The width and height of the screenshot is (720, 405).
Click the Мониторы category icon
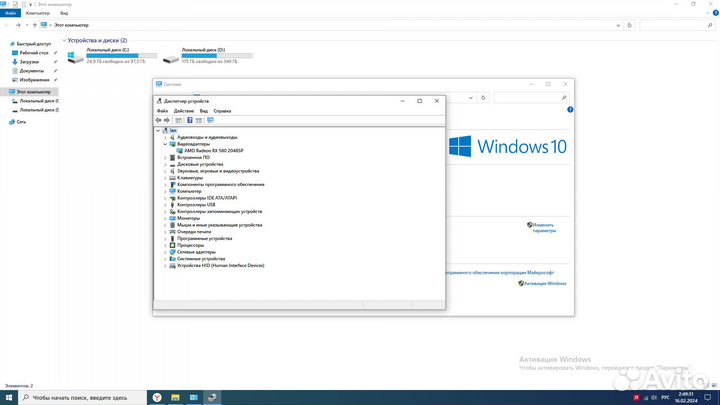(x=173, y=218)
